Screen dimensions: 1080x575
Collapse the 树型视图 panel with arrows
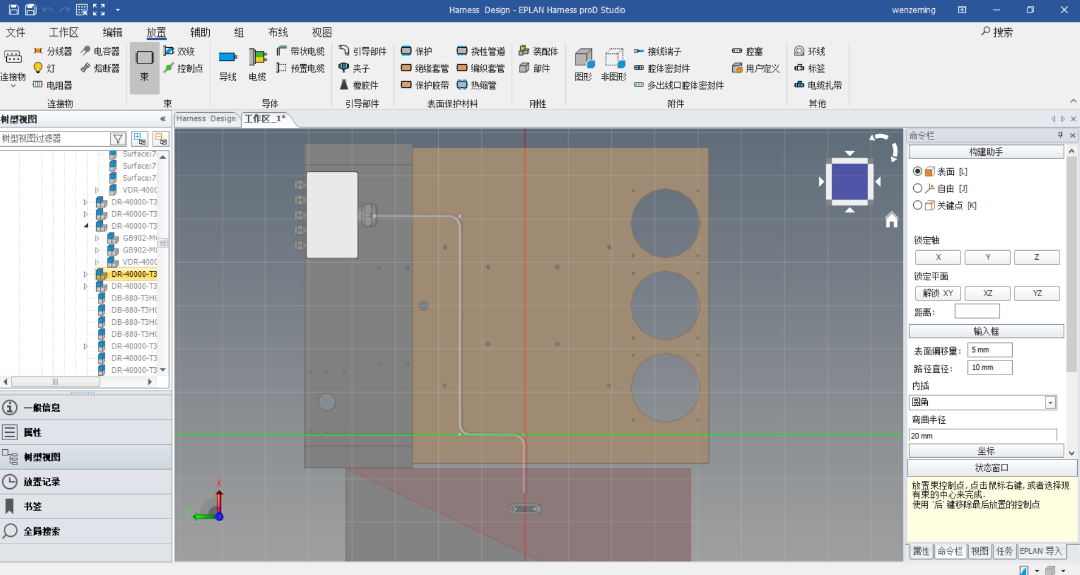coord(163,119)
